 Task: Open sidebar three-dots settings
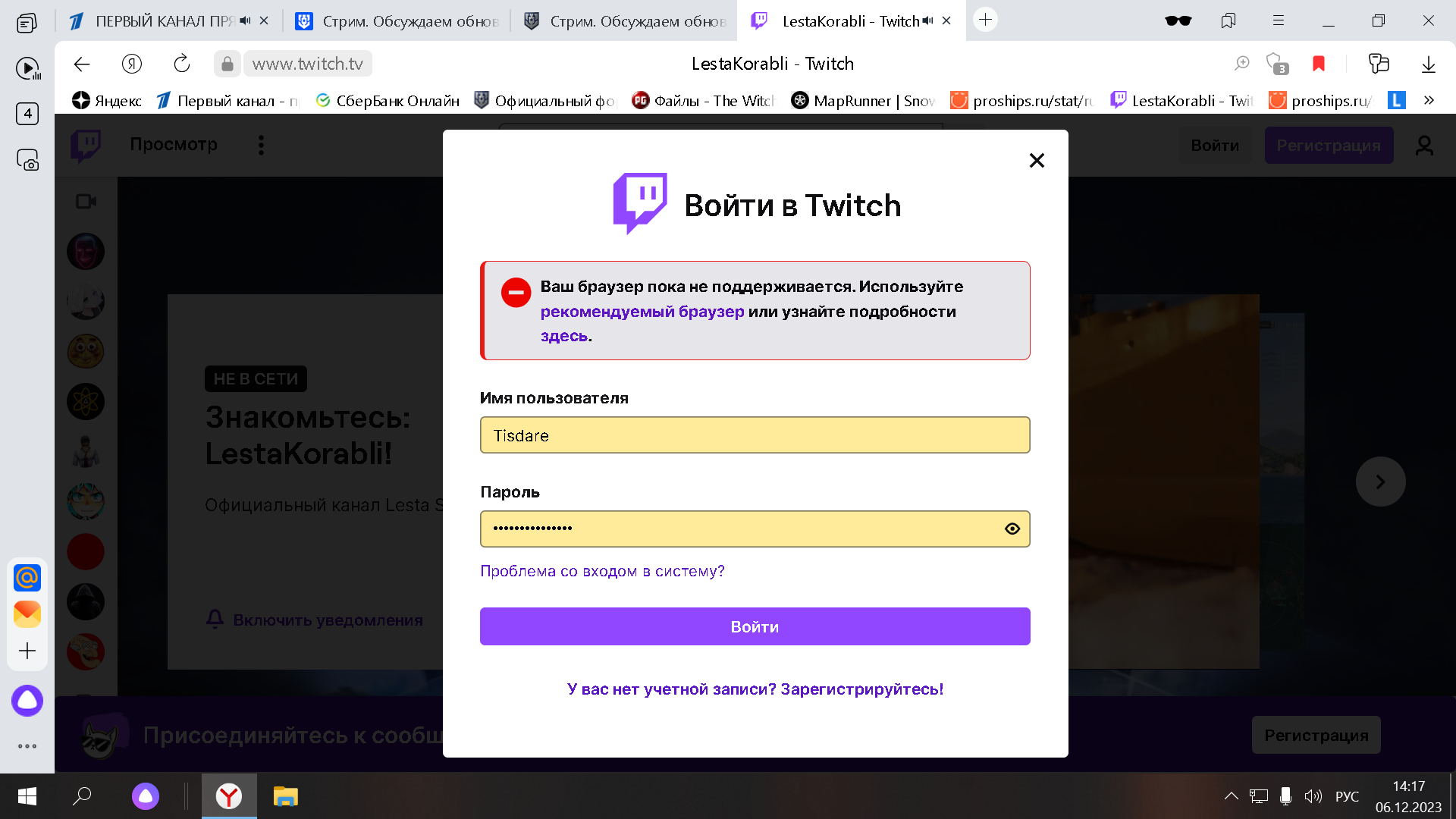click(x=27, y=746)
